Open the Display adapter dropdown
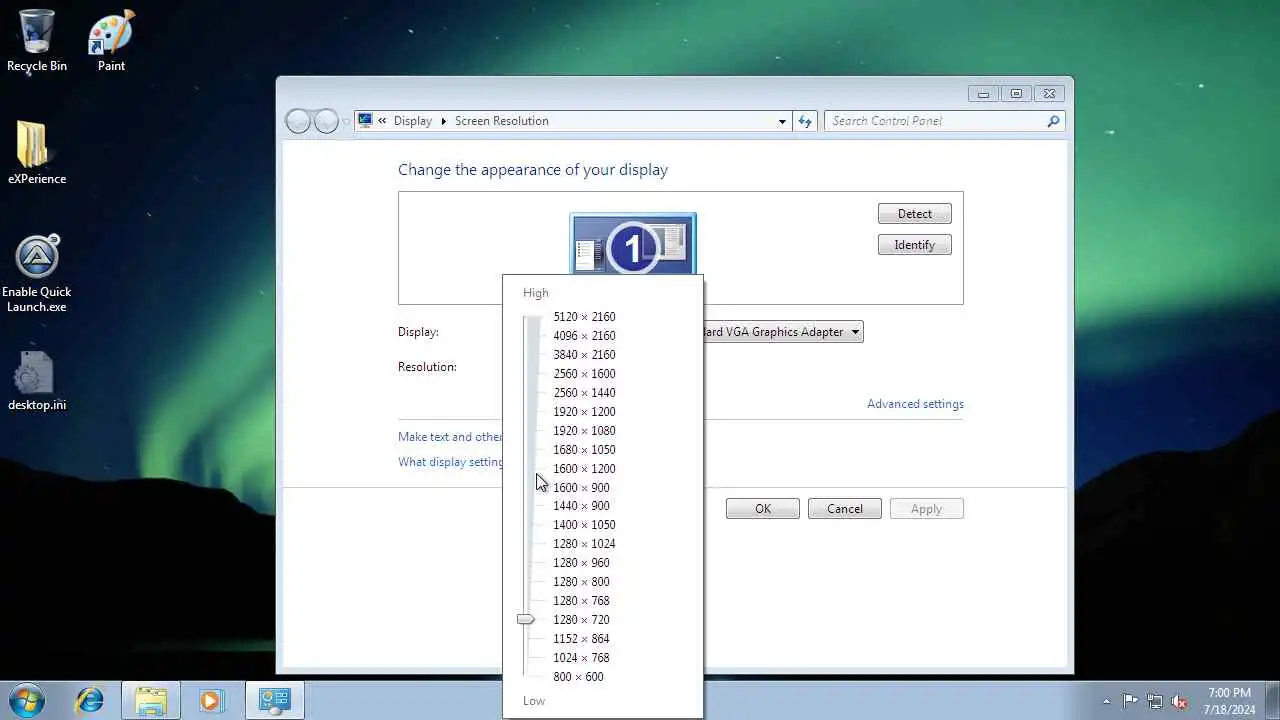 (x=784, y=332)
